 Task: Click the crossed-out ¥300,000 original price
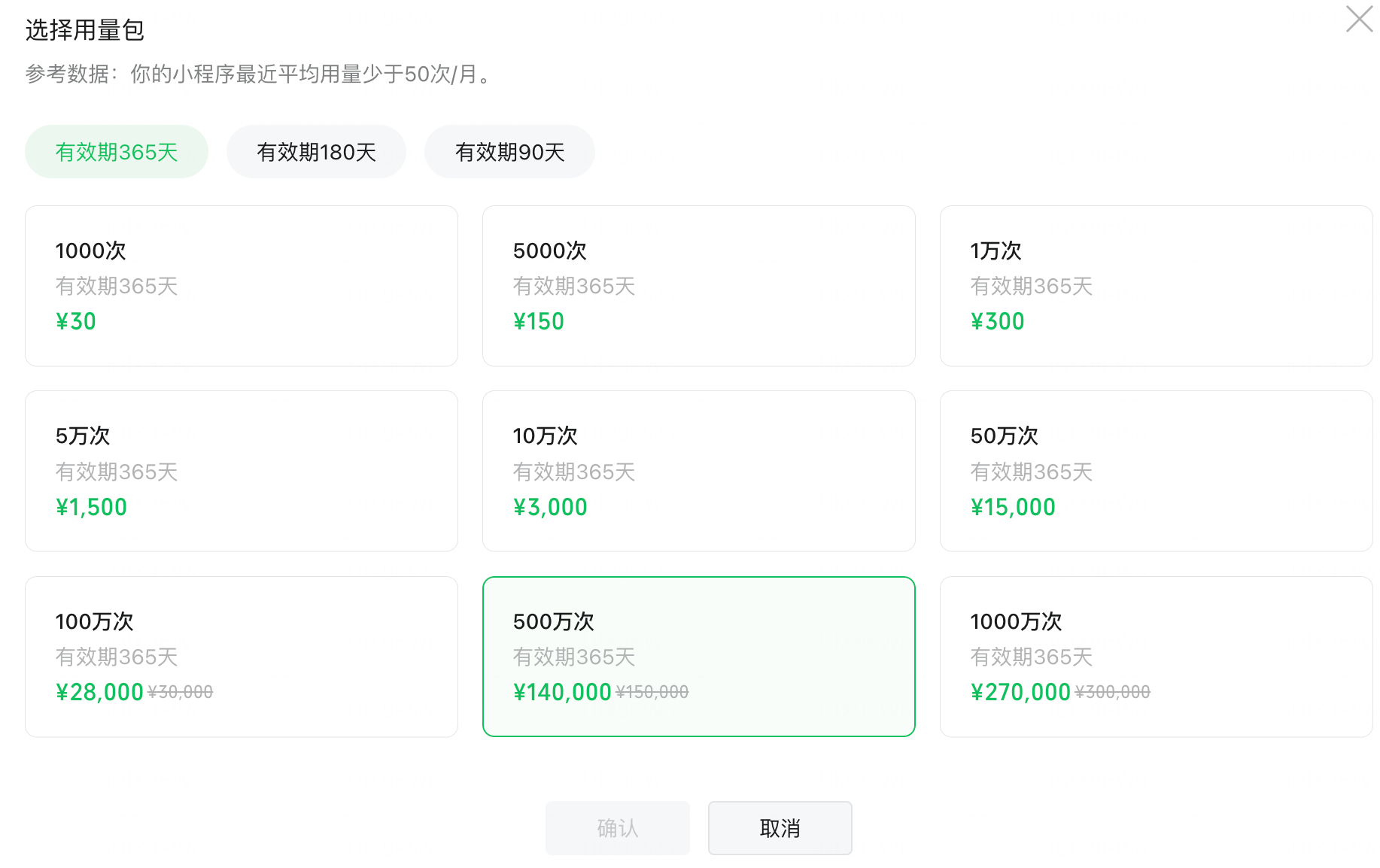pyautogui.click(x=1112, y=692)
